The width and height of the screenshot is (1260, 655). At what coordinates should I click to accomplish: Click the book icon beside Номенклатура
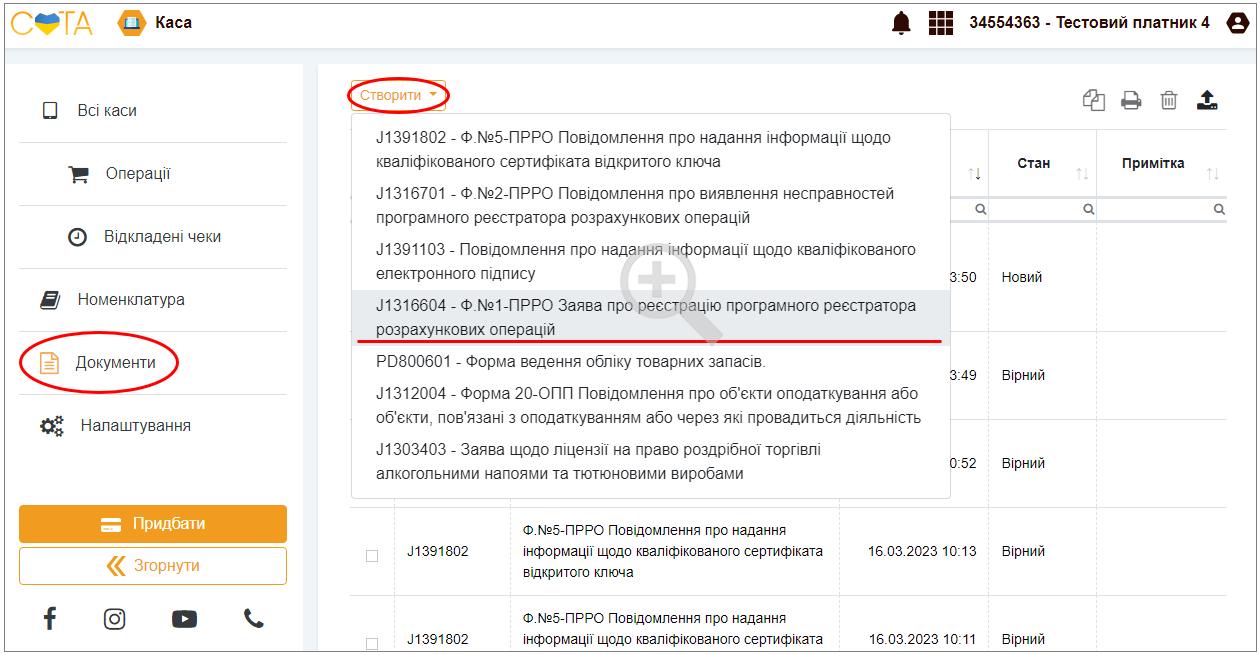[x=50, y=299]
